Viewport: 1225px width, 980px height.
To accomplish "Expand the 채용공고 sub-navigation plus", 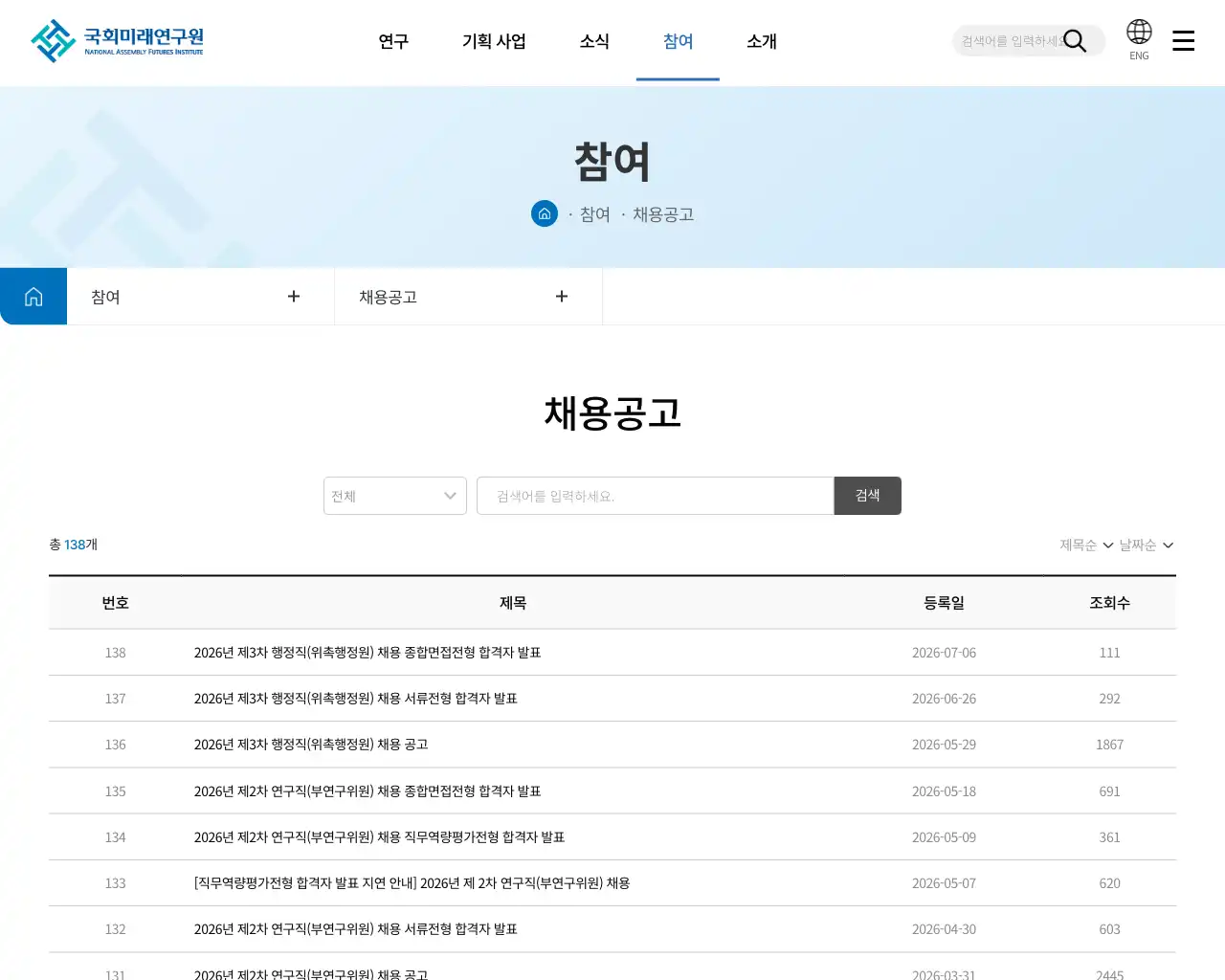I will point(562,297).
